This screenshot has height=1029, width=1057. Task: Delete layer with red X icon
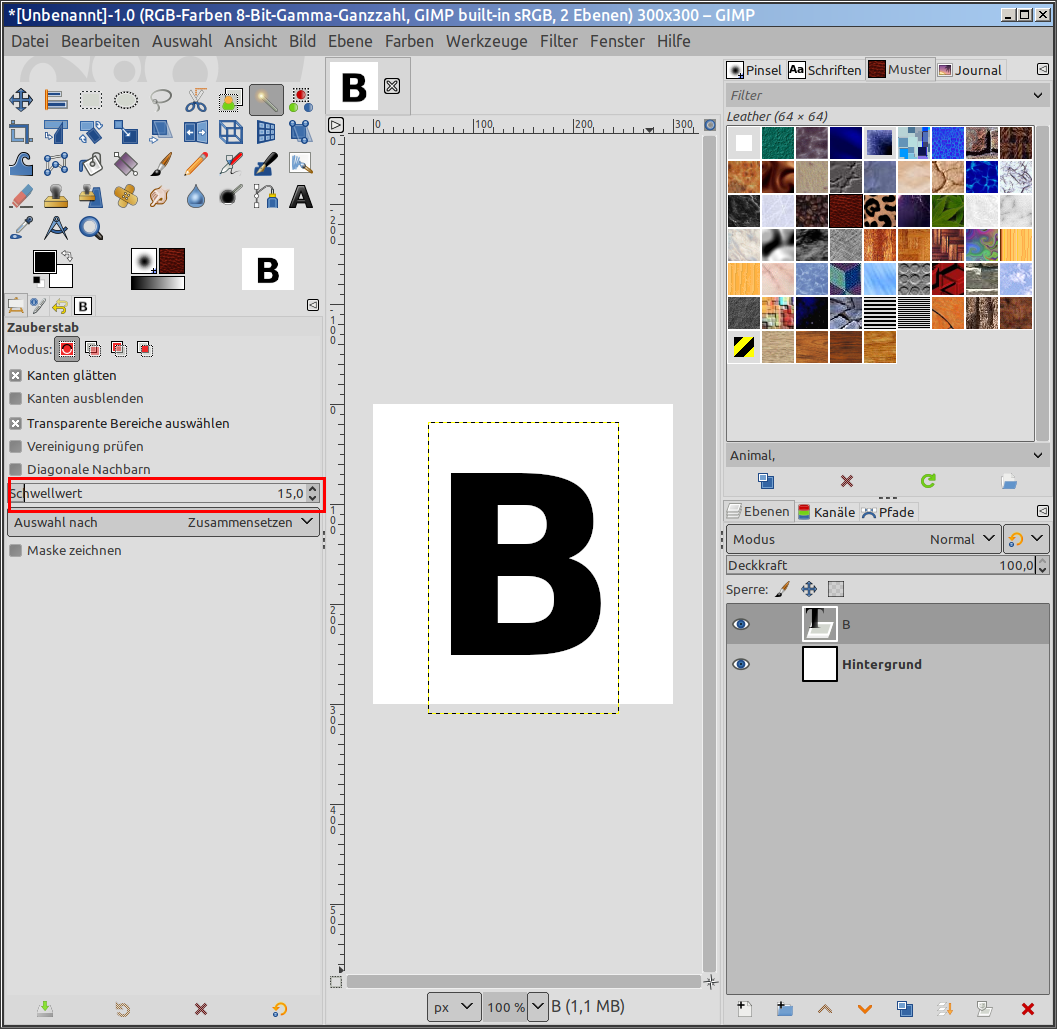(1027, 1009)
